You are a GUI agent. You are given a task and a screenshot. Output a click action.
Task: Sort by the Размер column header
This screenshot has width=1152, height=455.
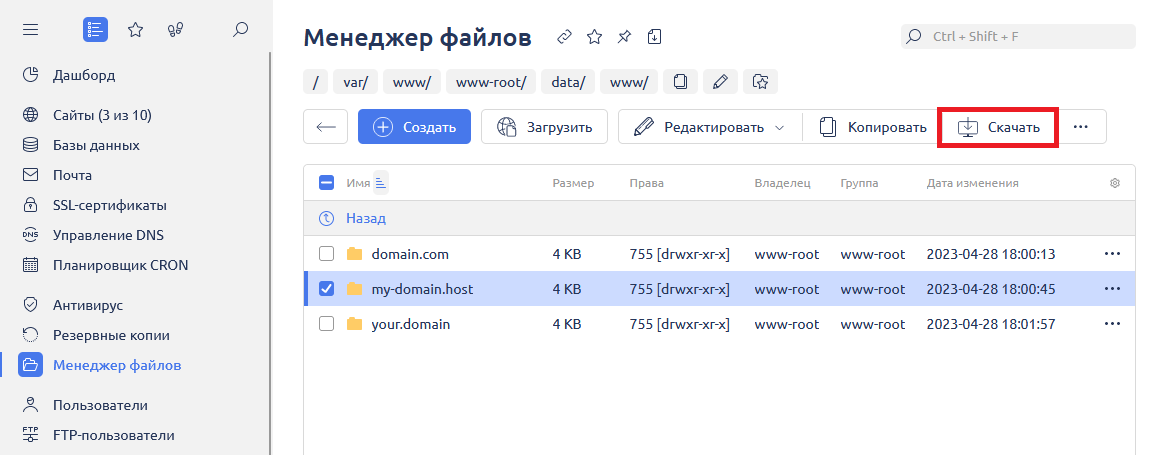point(573,183)
